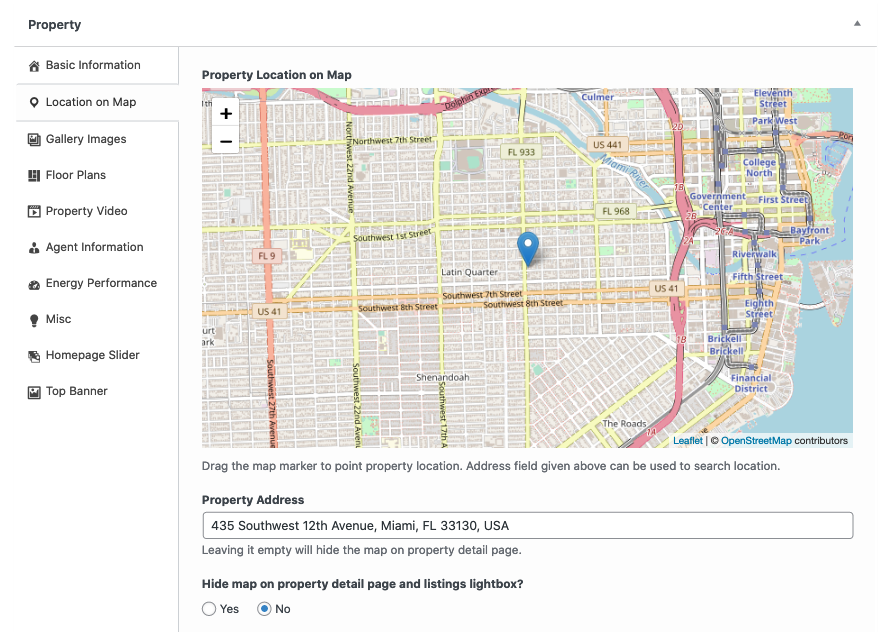
Task: Click The Roads label on map
Action: tap(624, 423)
